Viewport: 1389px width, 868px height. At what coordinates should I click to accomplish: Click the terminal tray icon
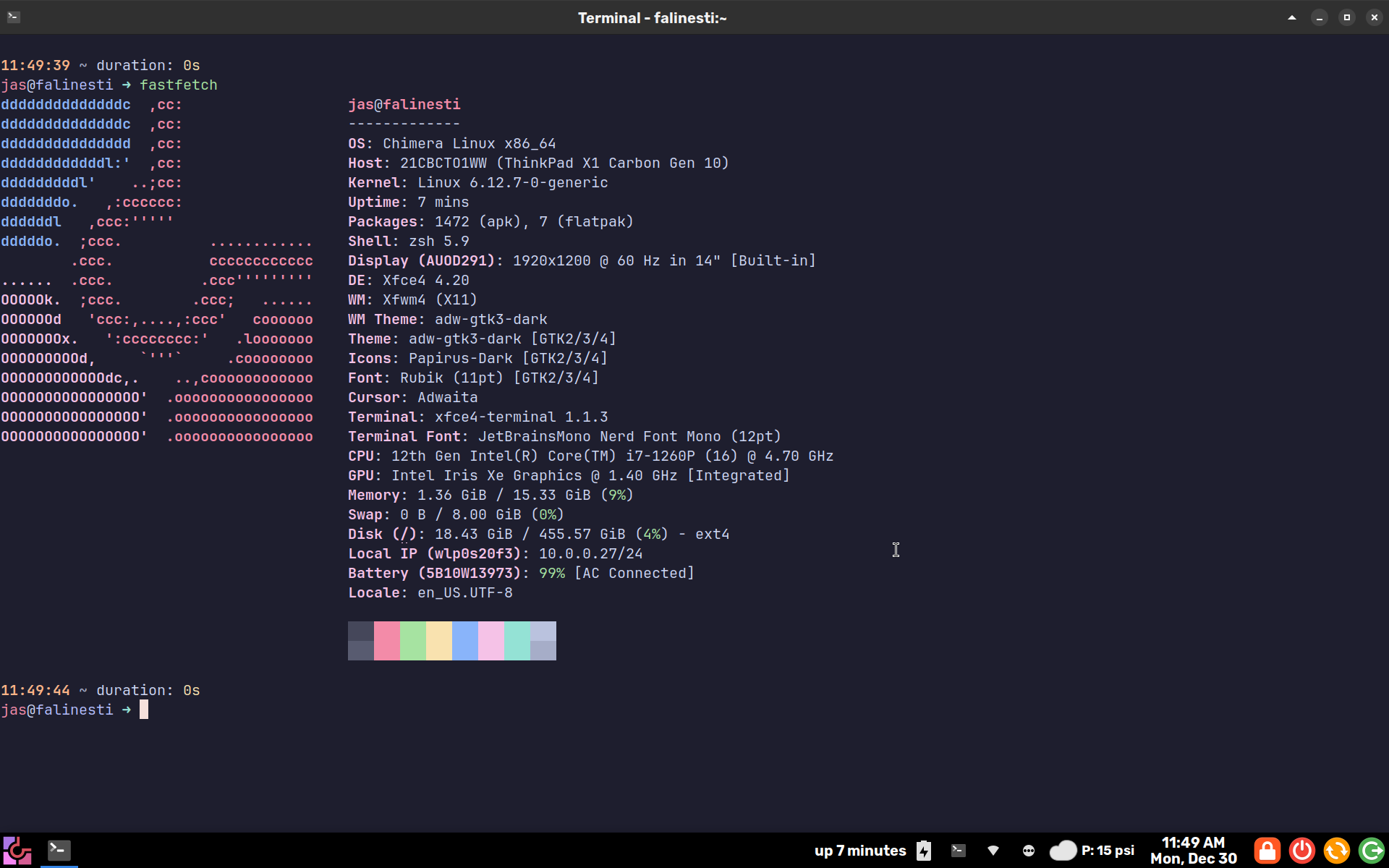[959, 851]
